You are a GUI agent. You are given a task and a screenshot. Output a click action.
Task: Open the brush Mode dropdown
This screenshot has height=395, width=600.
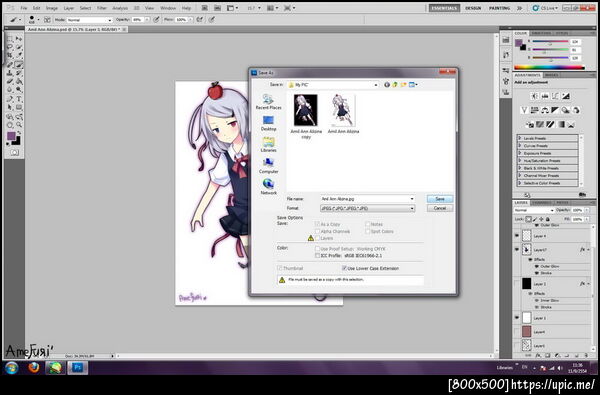[x=89, y=20]
